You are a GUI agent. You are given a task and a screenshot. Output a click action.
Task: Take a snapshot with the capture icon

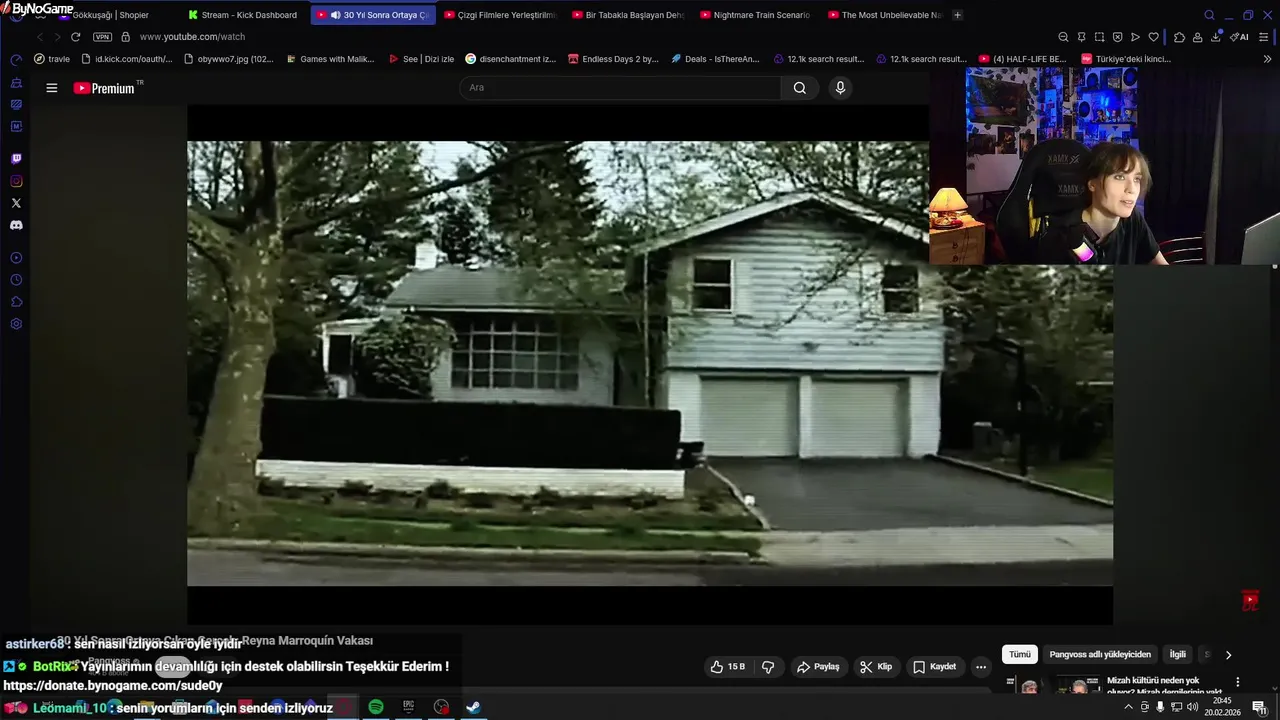1099,37
